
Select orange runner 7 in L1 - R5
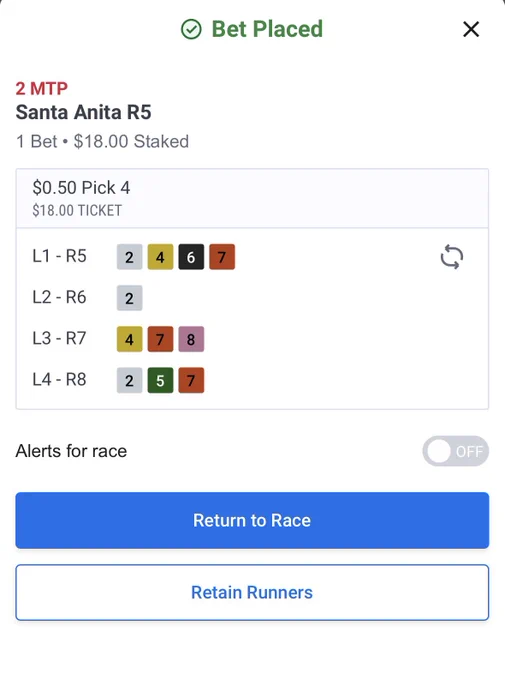[x=222, y=257]
